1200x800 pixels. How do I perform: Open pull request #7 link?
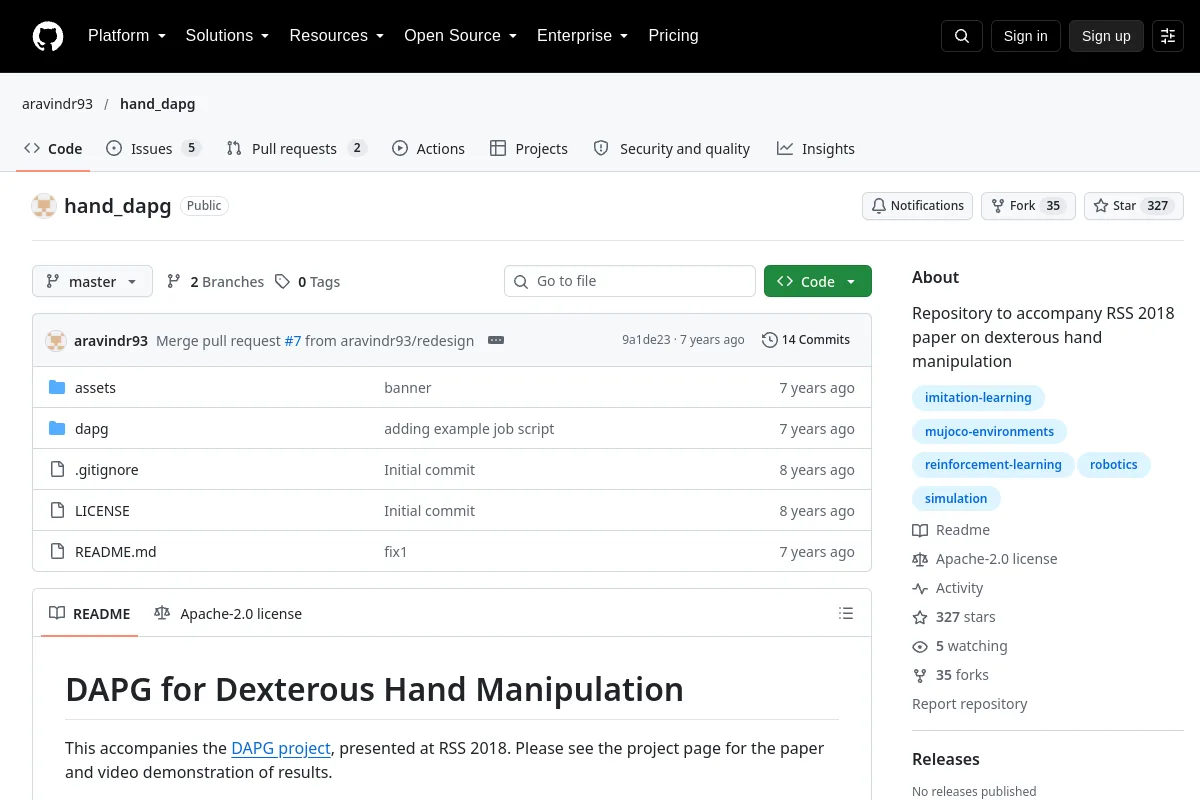[x=292, y=341]
